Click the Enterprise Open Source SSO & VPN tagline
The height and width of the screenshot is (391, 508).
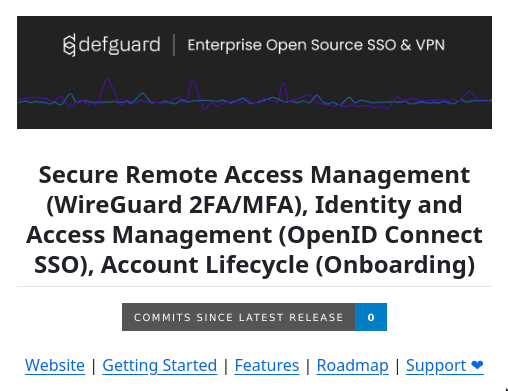click(316, 45)
